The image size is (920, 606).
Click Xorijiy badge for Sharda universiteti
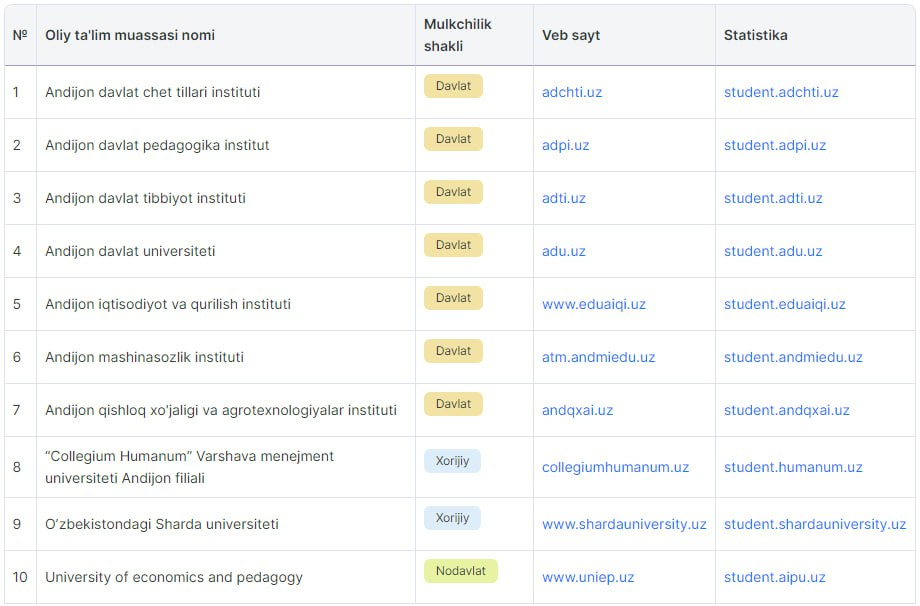pos(452,518)
